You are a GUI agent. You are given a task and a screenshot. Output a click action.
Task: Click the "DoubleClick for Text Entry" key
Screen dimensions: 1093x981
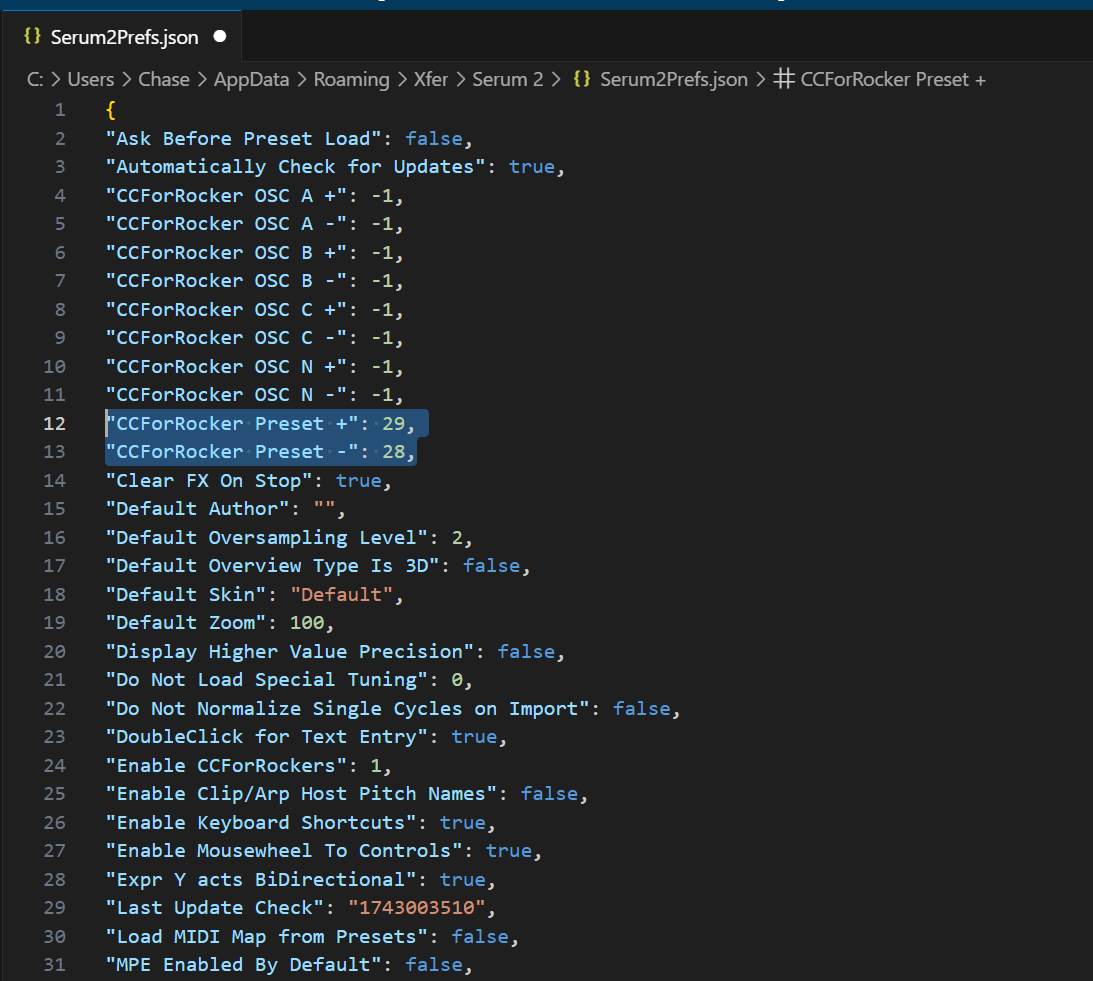[266, 737]
